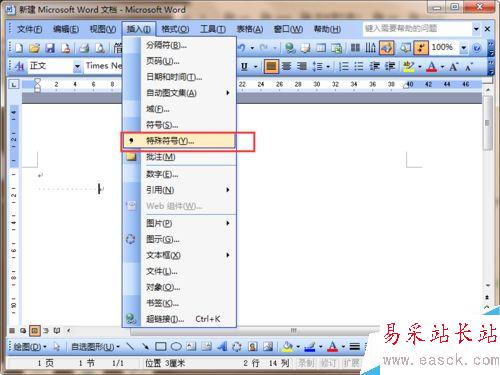Click the vertical scrollbar thumb
The height and width of the screenshot is (375, 500).
(487, 123)
